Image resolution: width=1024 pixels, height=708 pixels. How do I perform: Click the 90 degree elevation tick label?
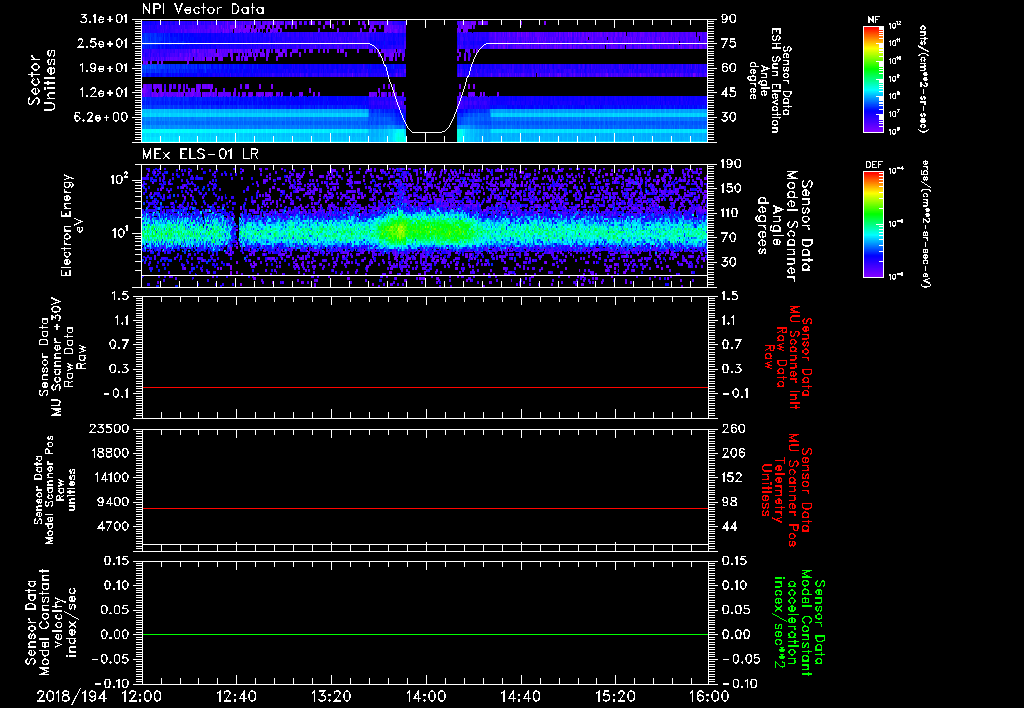tap(729, 19)
